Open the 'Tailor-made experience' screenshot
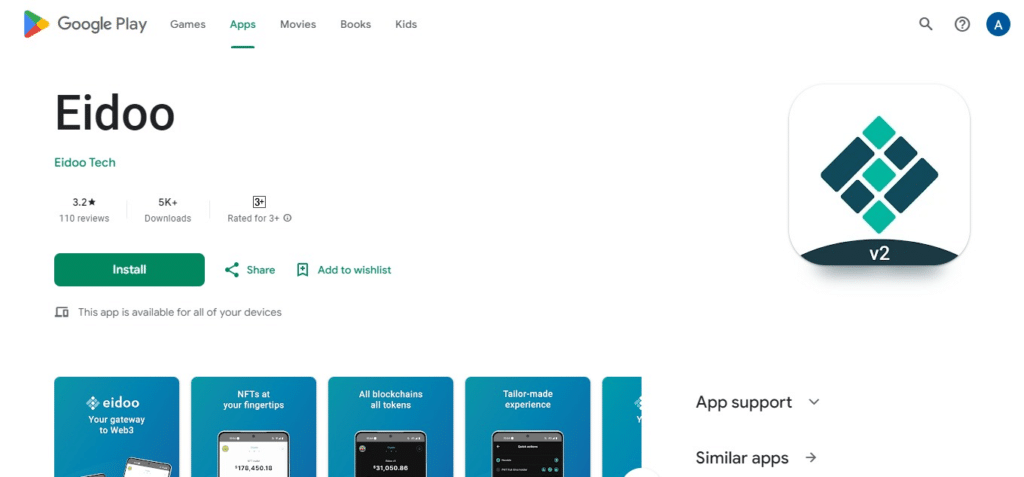 528,427
